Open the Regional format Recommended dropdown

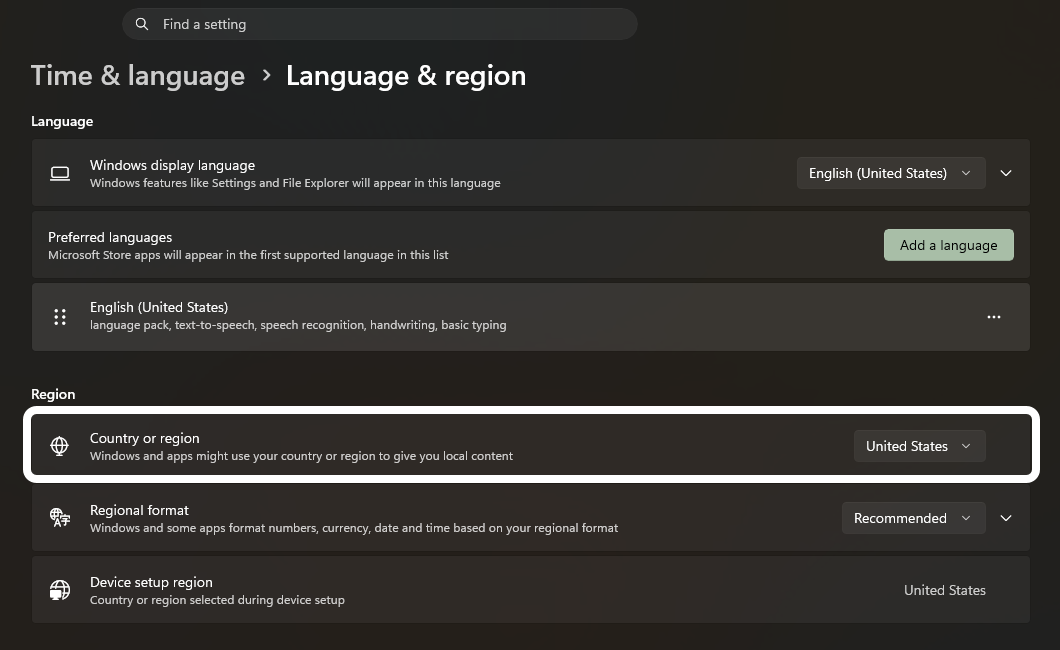click(x=913, y=518)
